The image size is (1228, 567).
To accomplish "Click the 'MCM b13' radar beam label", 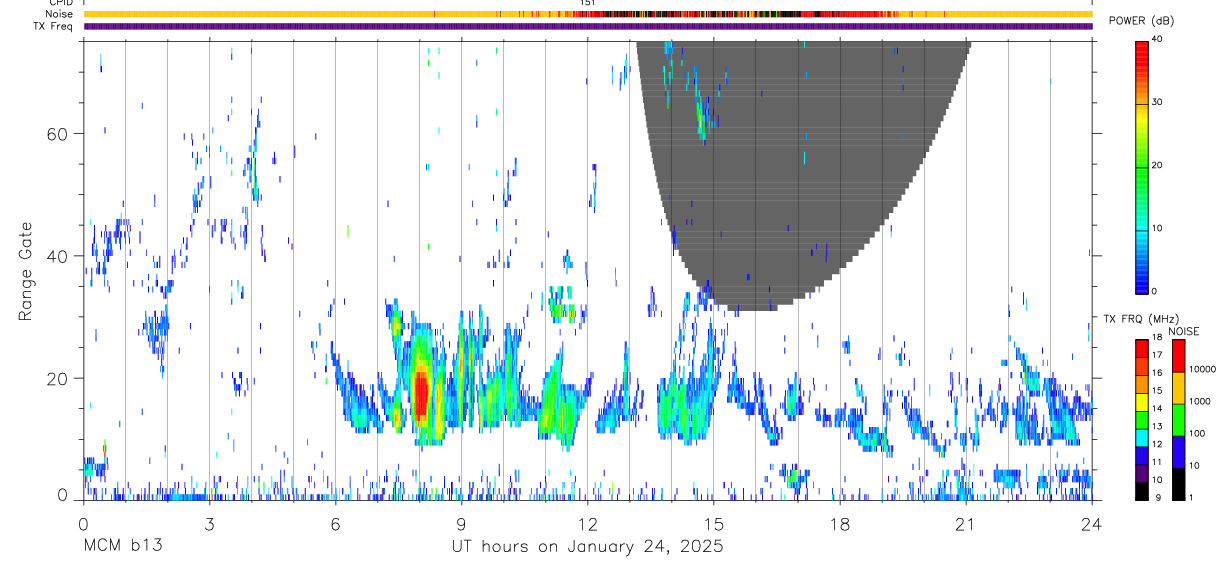I will 123,547.
